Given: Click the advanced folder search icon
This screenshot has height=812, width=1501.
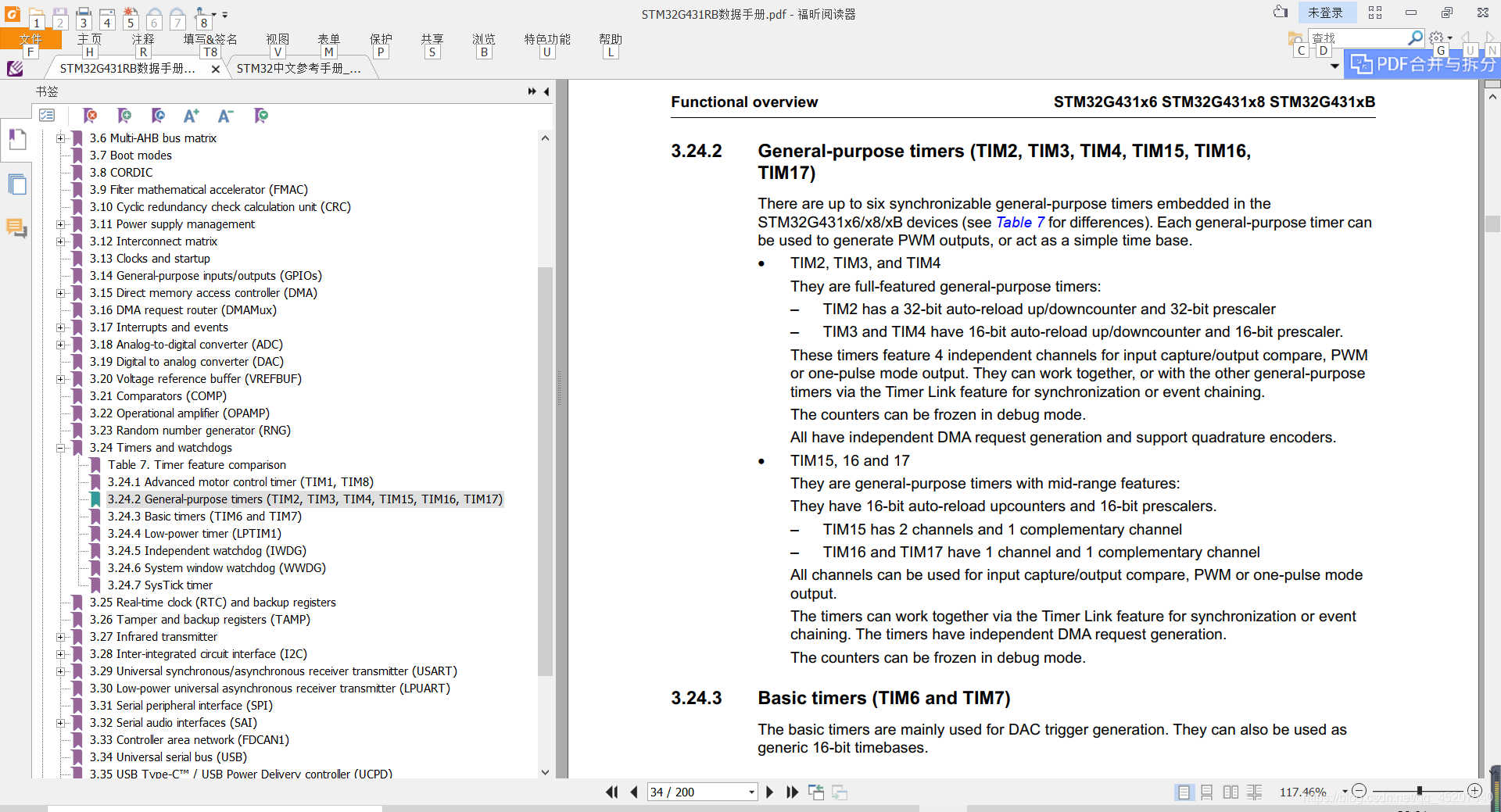Looking at the screenshot, I should (x=1295, y=38).
